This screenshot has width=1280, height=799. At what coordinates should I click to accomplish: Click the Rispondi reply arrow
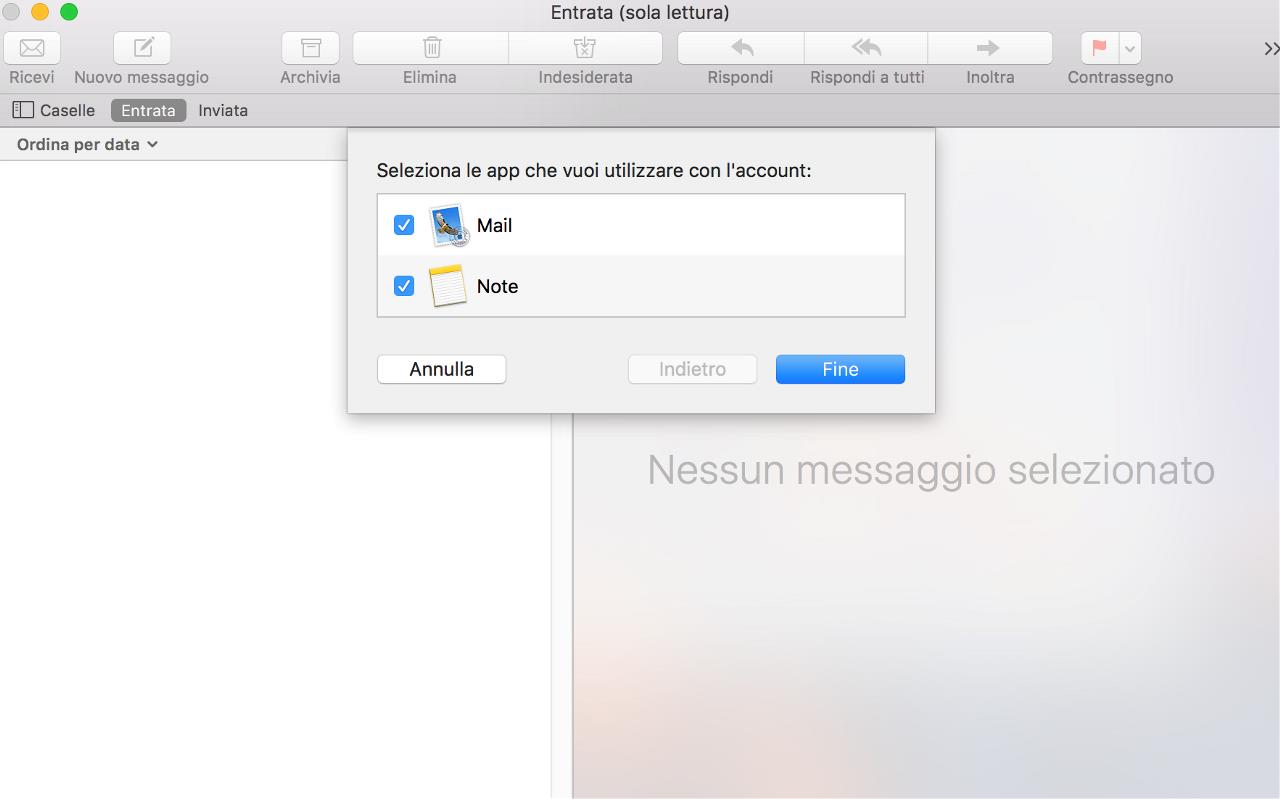pyautogui.click(x=741, y=48)
